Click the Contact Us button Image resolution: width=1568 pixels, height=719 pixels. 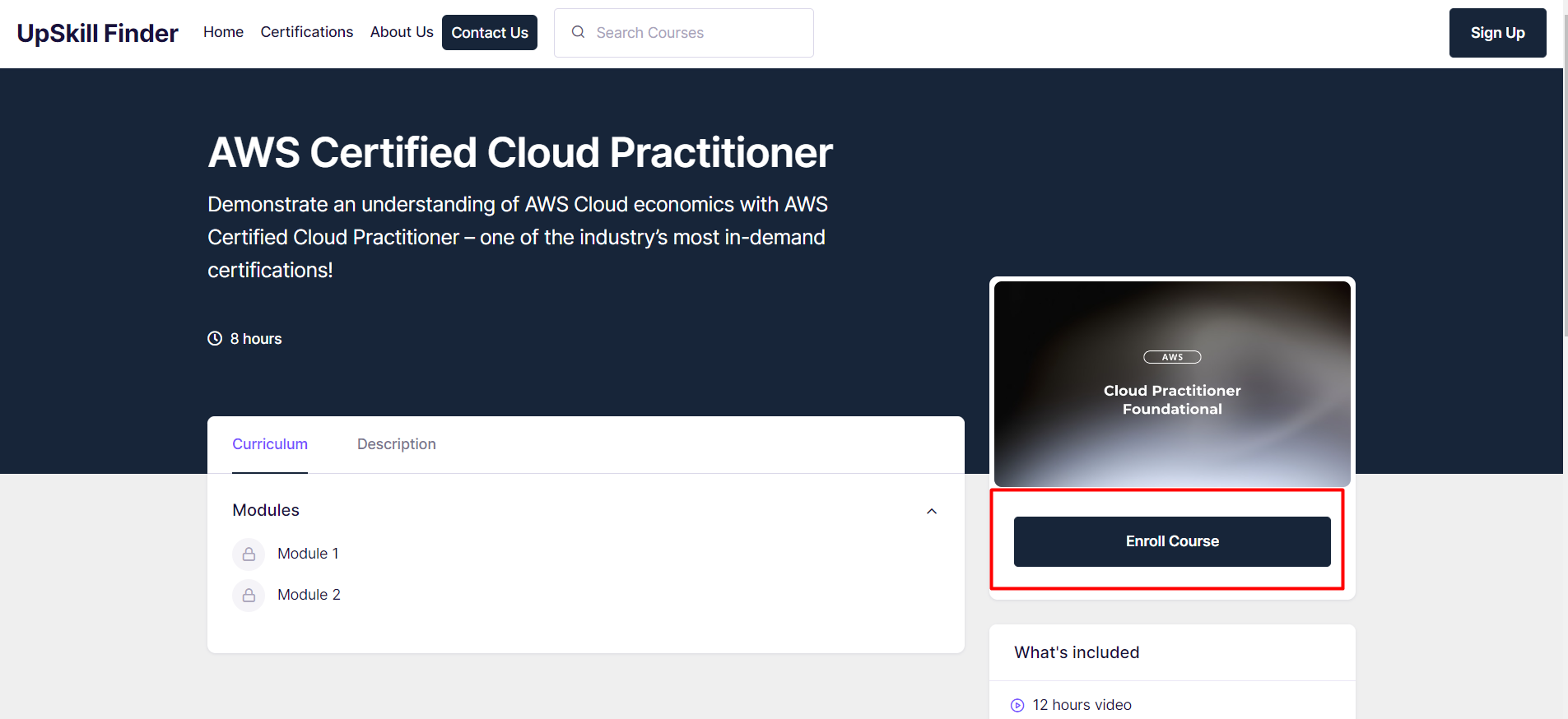point(490,33)
